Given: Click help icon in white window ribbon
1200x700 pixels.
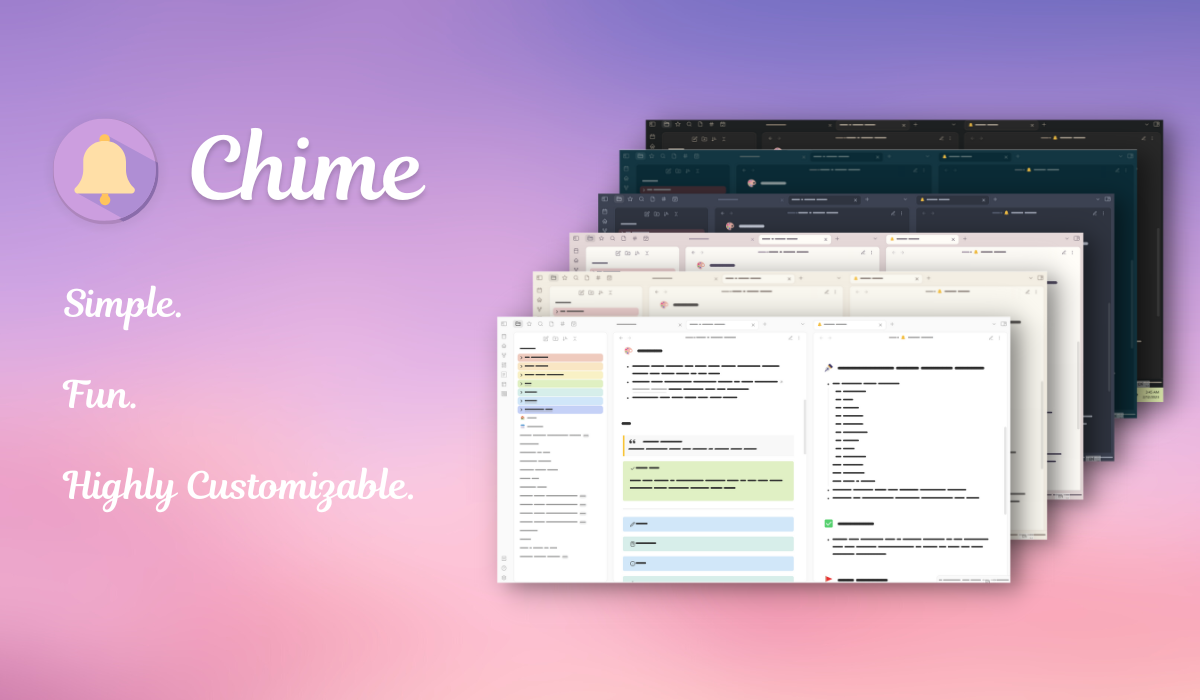Looking at the screenshot, I should (504, 568).
